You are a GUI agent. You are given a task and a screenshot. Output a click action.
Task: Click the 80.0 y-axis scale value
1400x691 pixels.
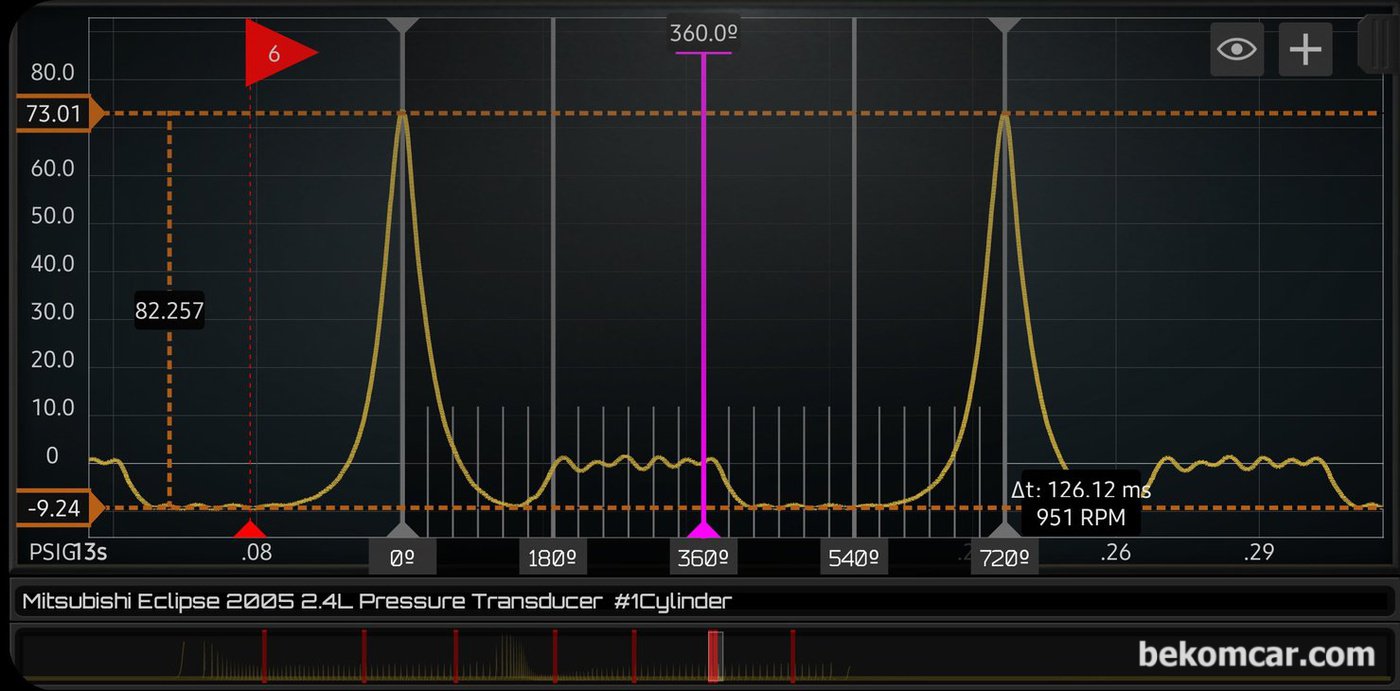tap(53, 73)
